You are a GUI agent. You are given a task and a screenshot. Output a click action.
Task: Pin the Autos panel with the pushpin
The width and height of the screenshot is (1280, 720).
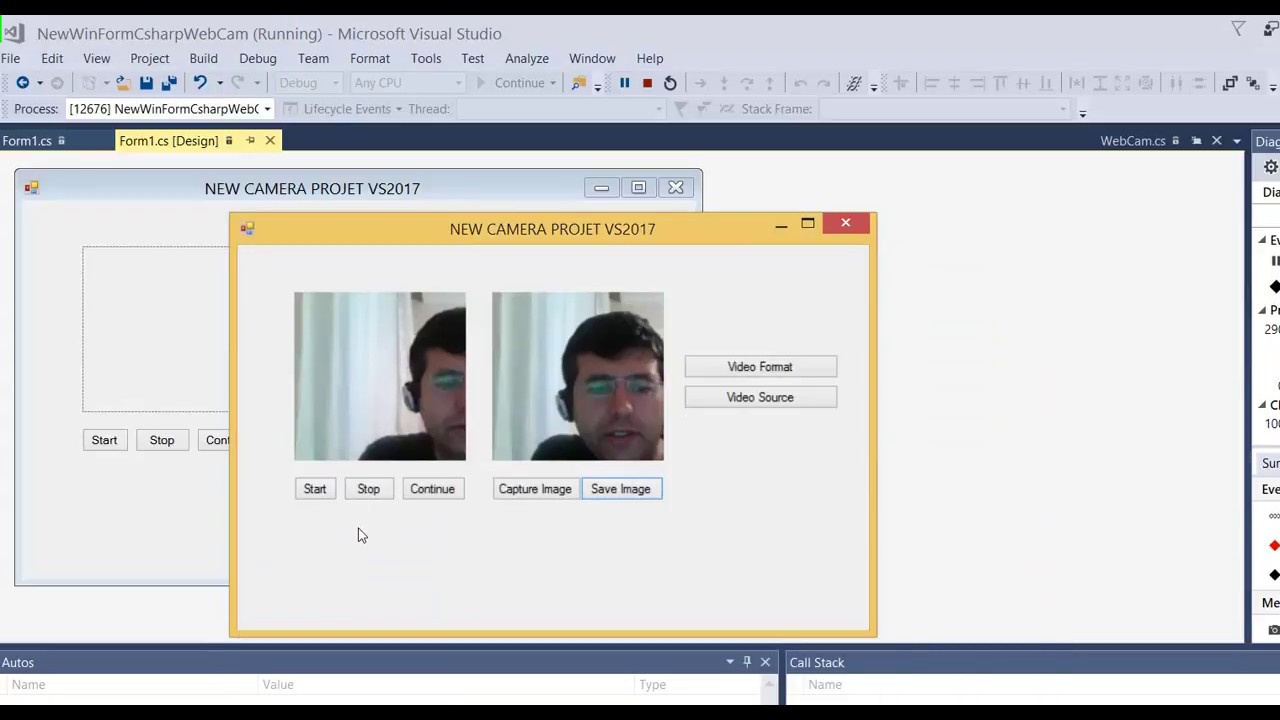click(x=747, y=662)
